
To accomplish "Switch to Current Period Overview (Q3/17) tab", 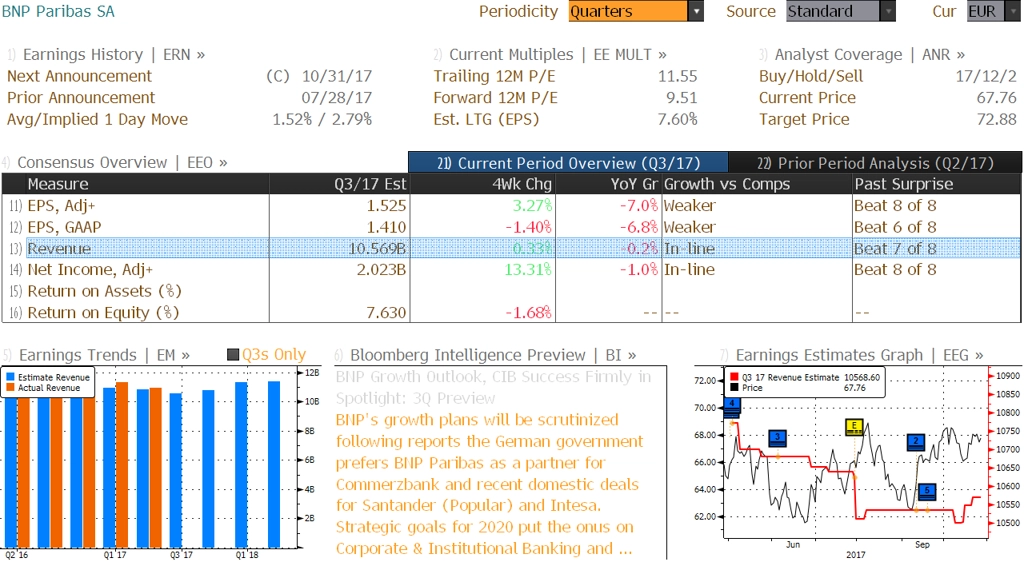I will pyautogui.click(x=568, y=163).
